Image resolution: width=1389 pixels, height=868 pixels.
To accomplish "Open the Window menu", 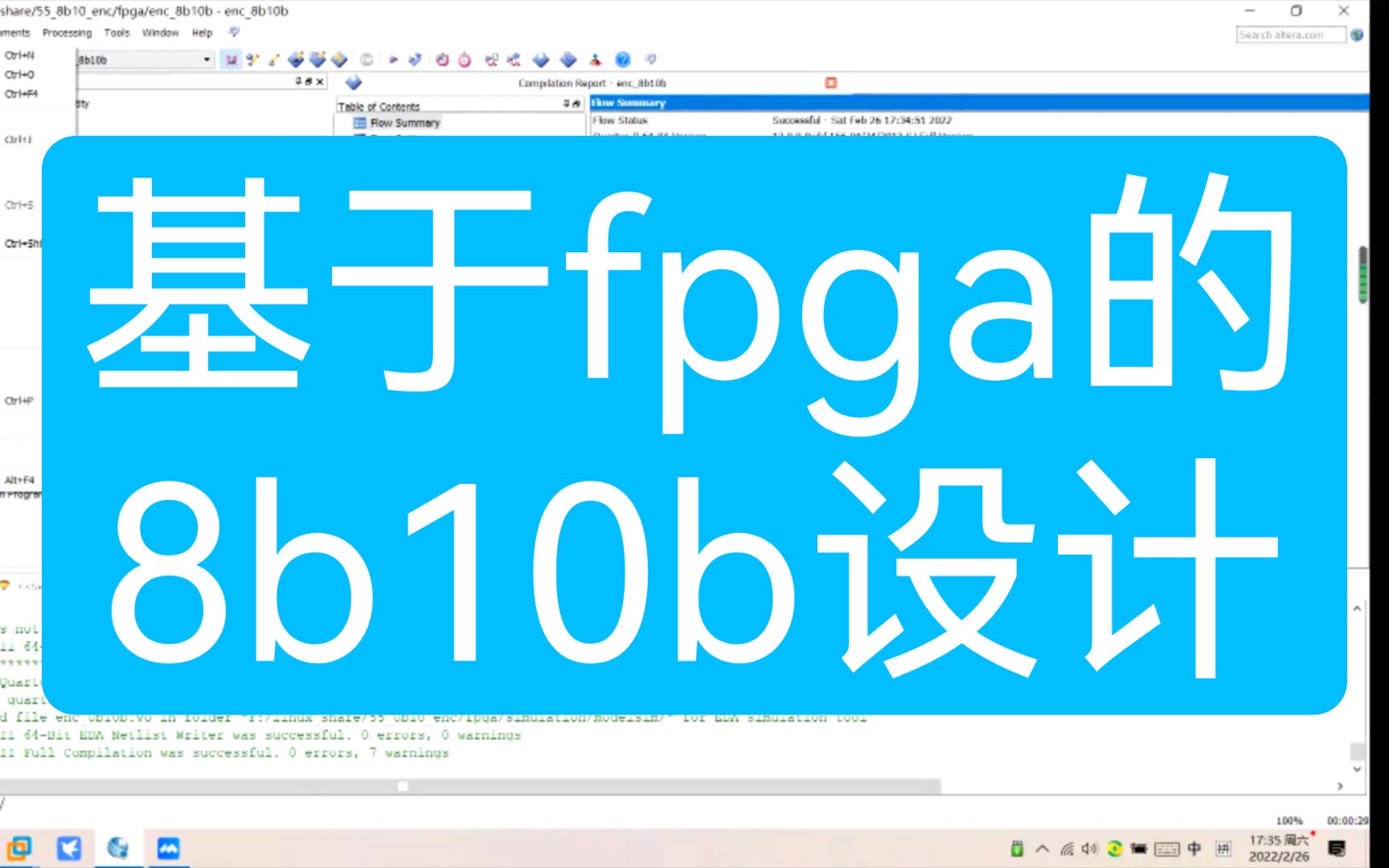I will point(160,32).
